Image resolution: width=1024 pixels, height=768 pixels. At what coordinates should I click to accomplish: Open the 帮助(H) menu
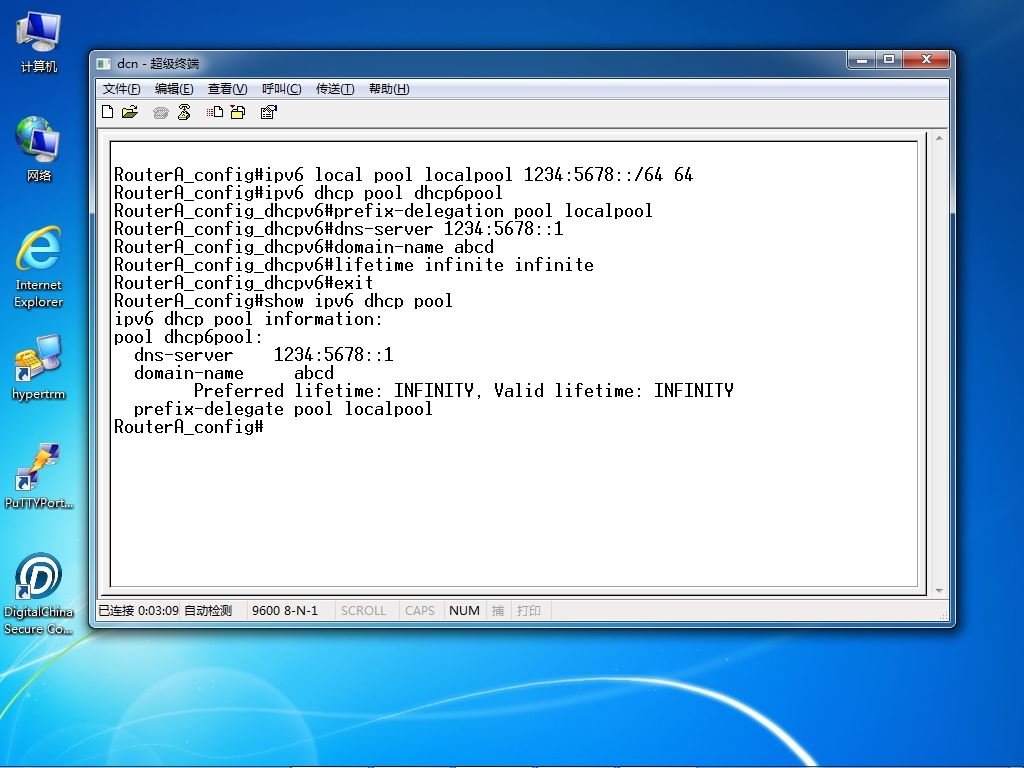point(389,89)
